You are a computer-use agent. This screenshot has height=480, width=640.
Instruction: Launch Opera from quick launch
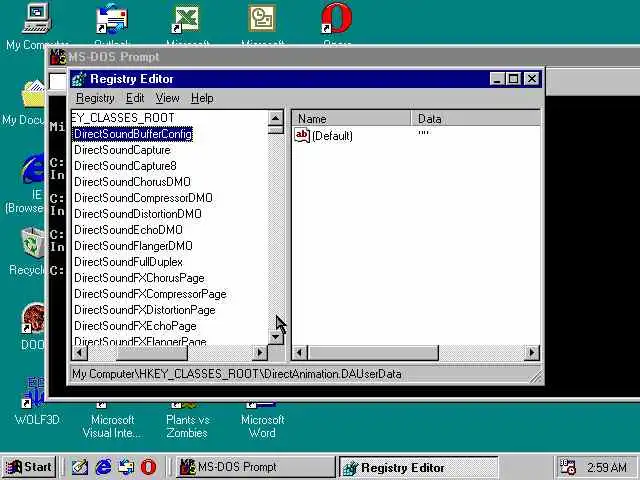149,467
